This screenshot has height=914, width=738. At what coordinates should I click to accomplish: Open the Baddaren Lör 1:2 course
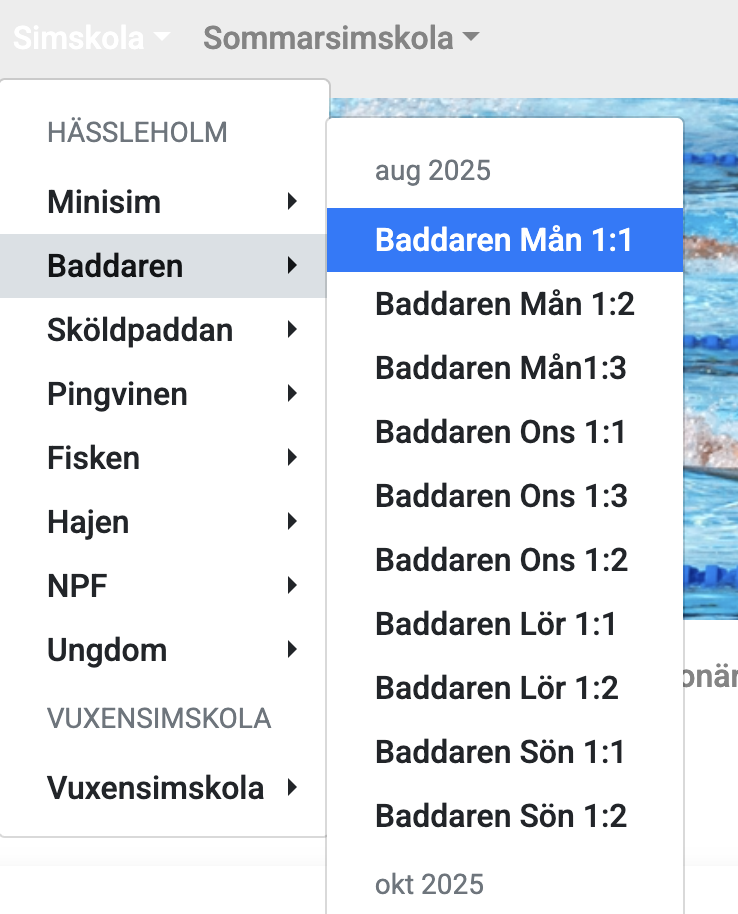tap(497, 688)
